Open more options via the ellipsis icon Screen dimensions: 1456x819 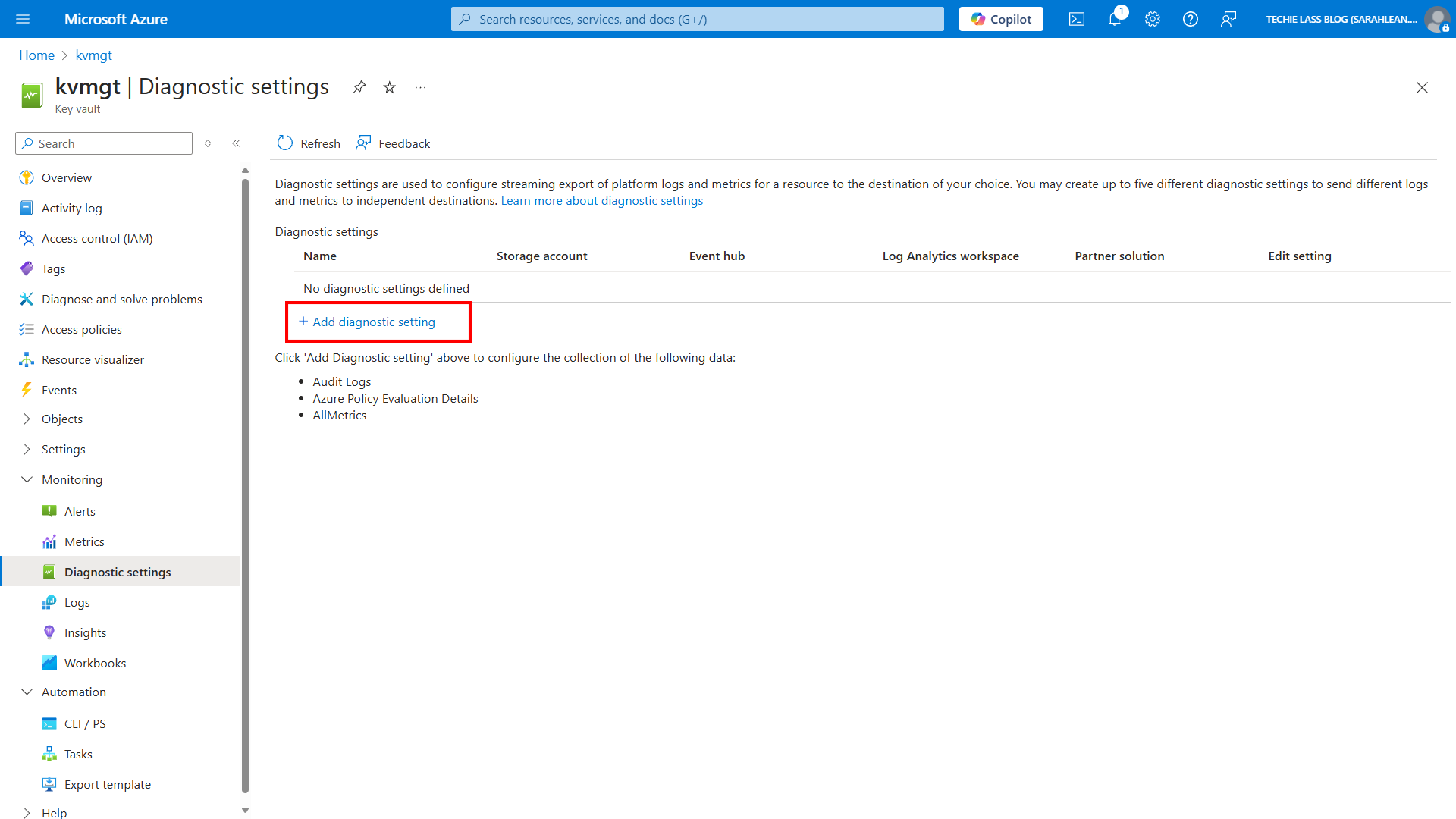pos(420,87)
